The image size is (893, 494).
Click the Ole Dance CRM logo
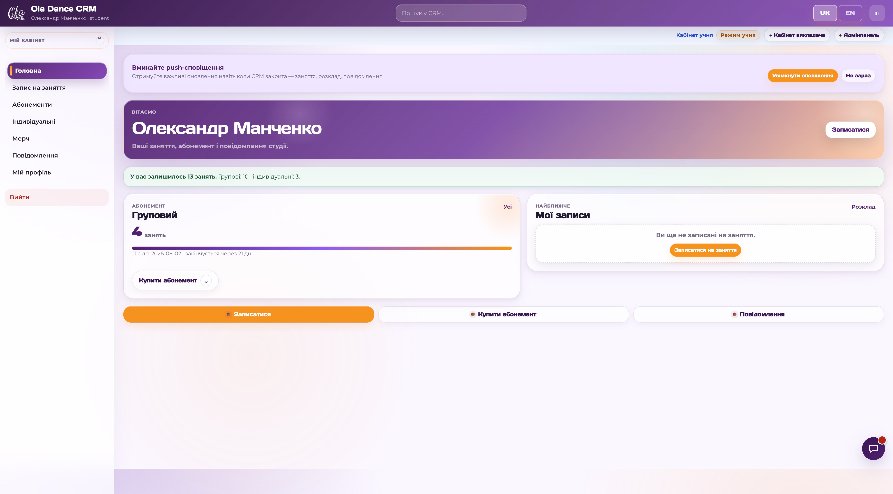click(16, 13)
